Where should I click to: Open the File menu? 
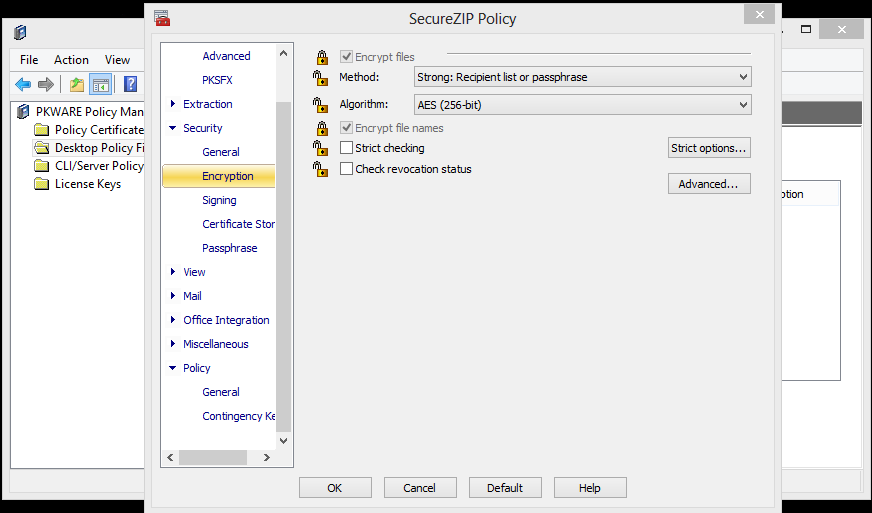pyautogui.click(x=29, y=60)
